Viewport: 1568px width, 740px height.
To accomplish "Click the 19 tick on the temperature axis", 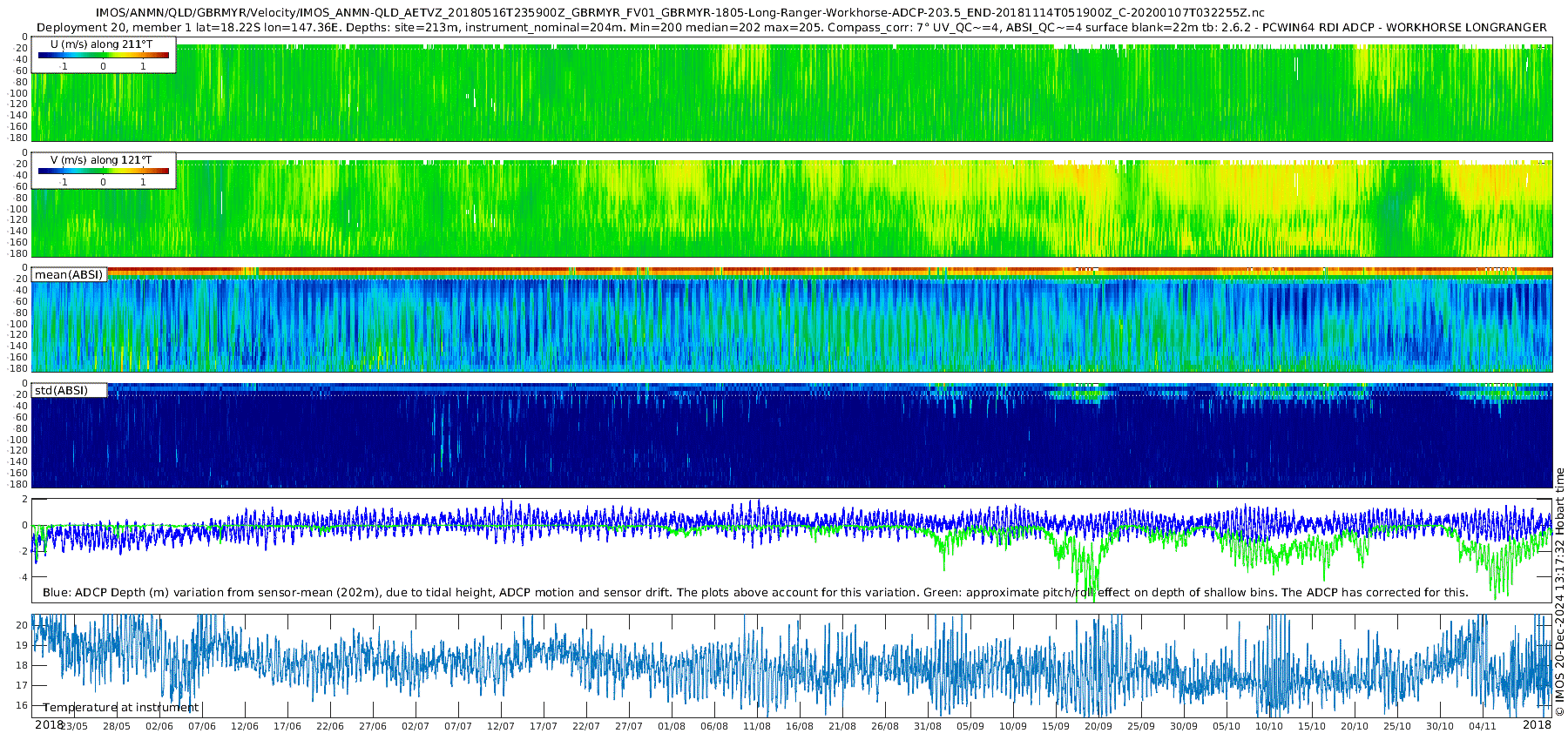I will (22, 645).
